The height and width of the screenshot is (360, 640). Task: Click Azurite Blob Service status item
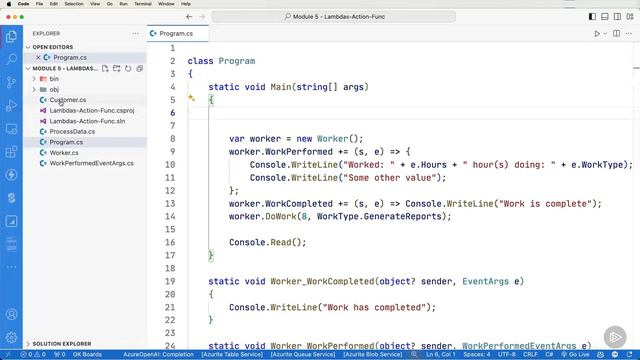coord(372,354)
